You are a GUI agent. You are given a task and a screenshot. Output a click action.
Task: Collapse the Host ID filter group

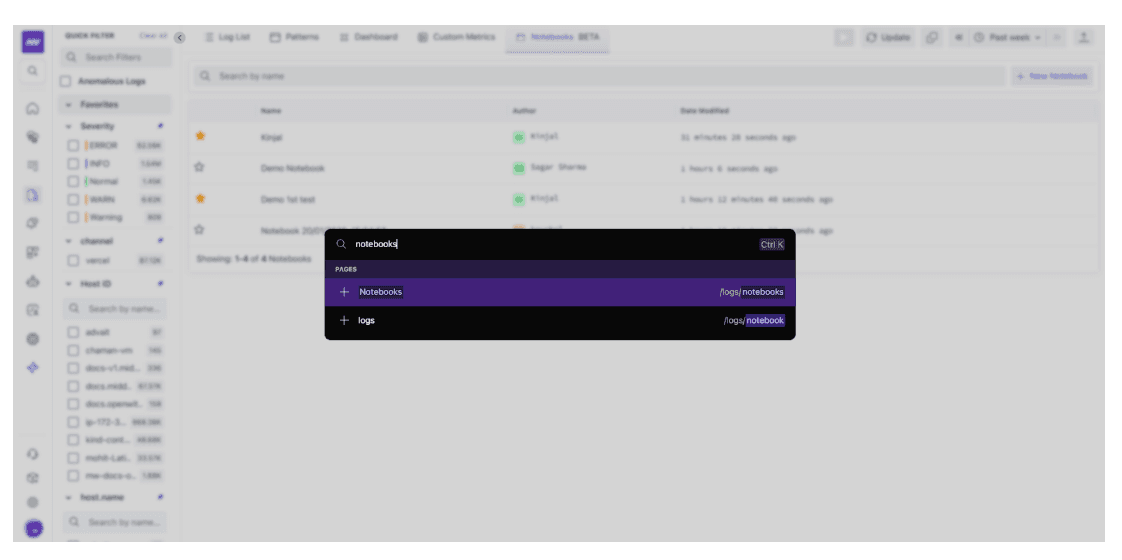(x=69, y=284)
